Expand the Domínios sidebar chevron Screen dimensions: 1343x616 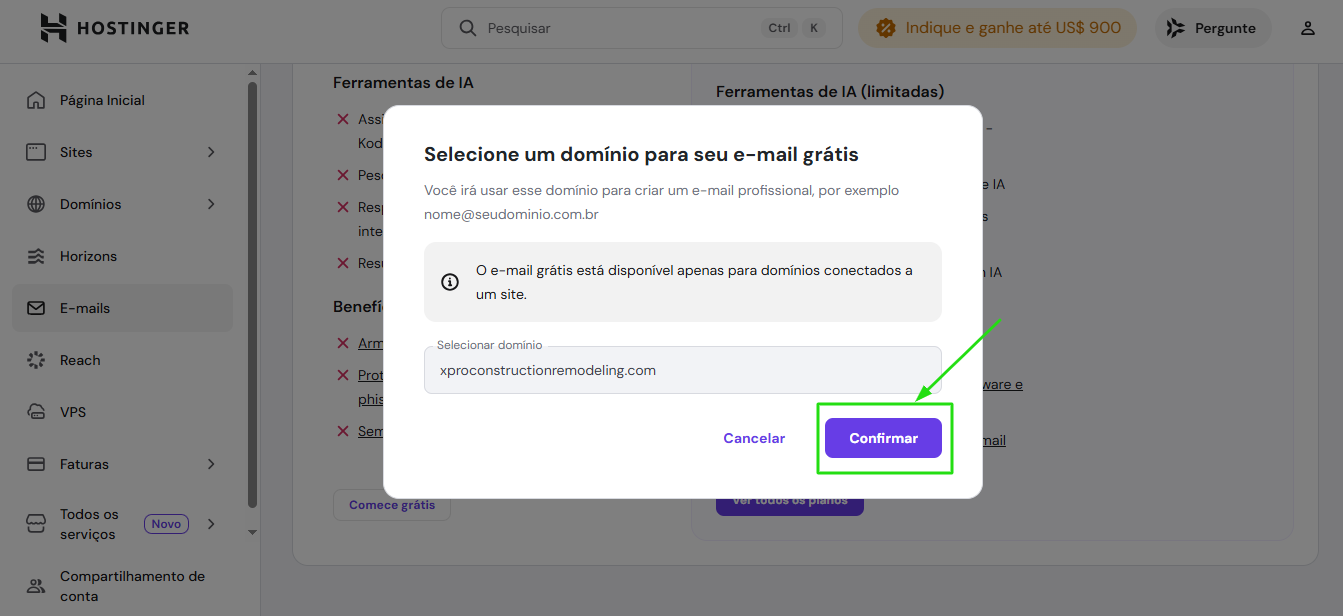coord(211,204)
